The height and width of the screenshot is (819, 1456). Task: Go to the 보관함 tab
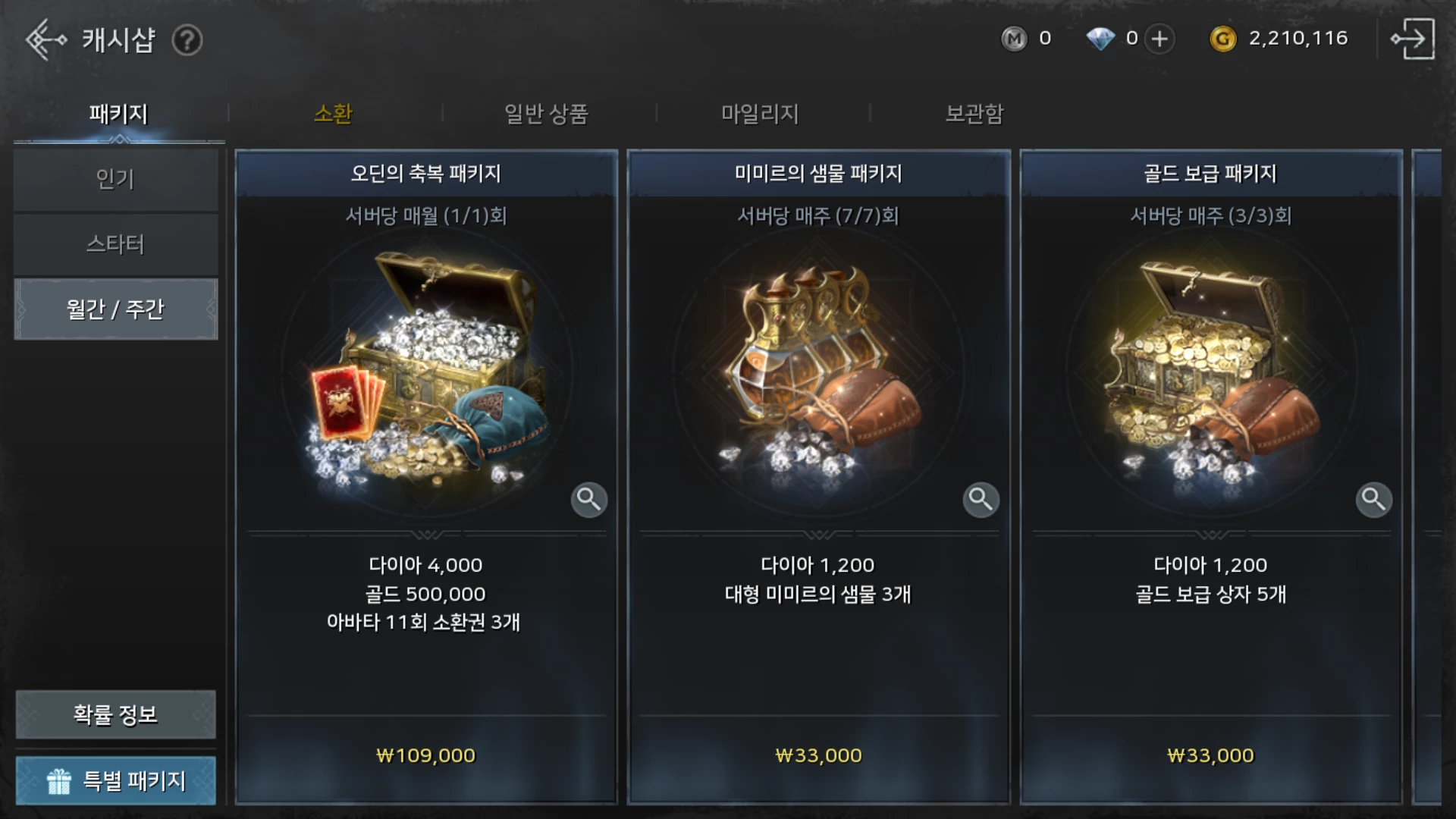(974, 114)
